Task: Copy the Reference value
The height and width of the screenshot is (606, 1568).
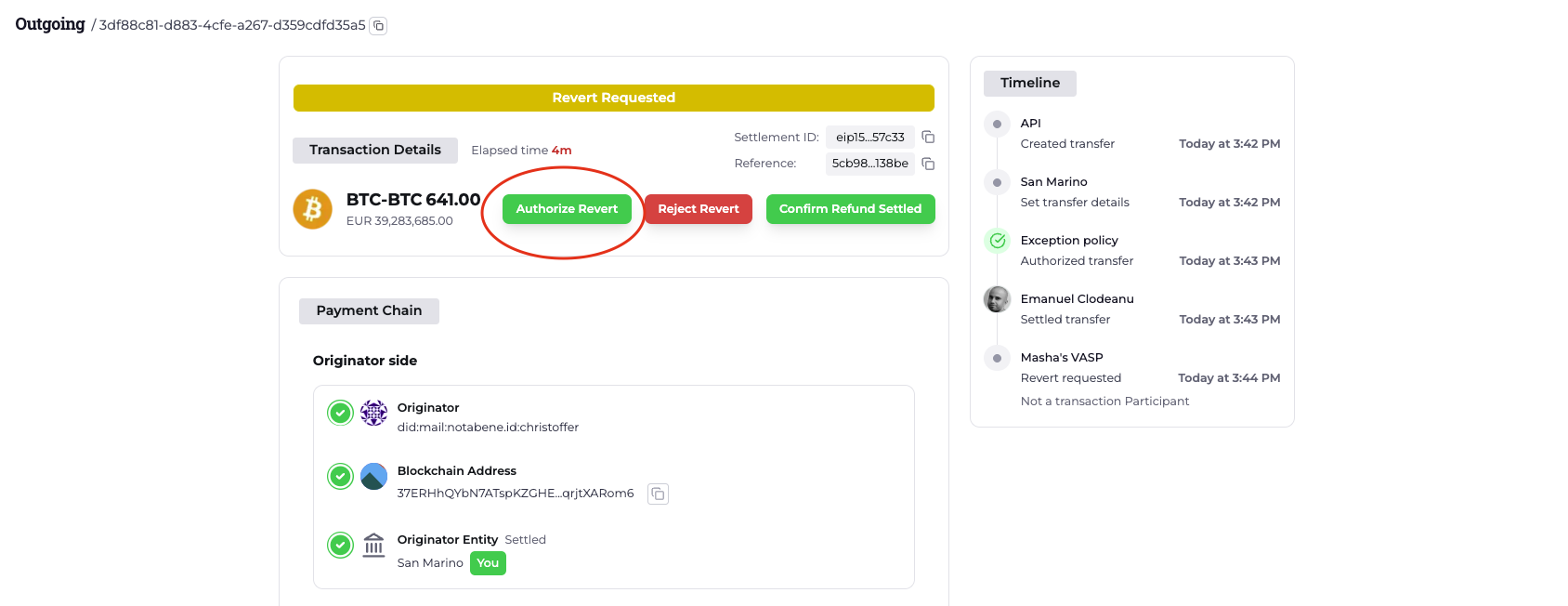Action: pyautogui.click(x=928, y=164)
